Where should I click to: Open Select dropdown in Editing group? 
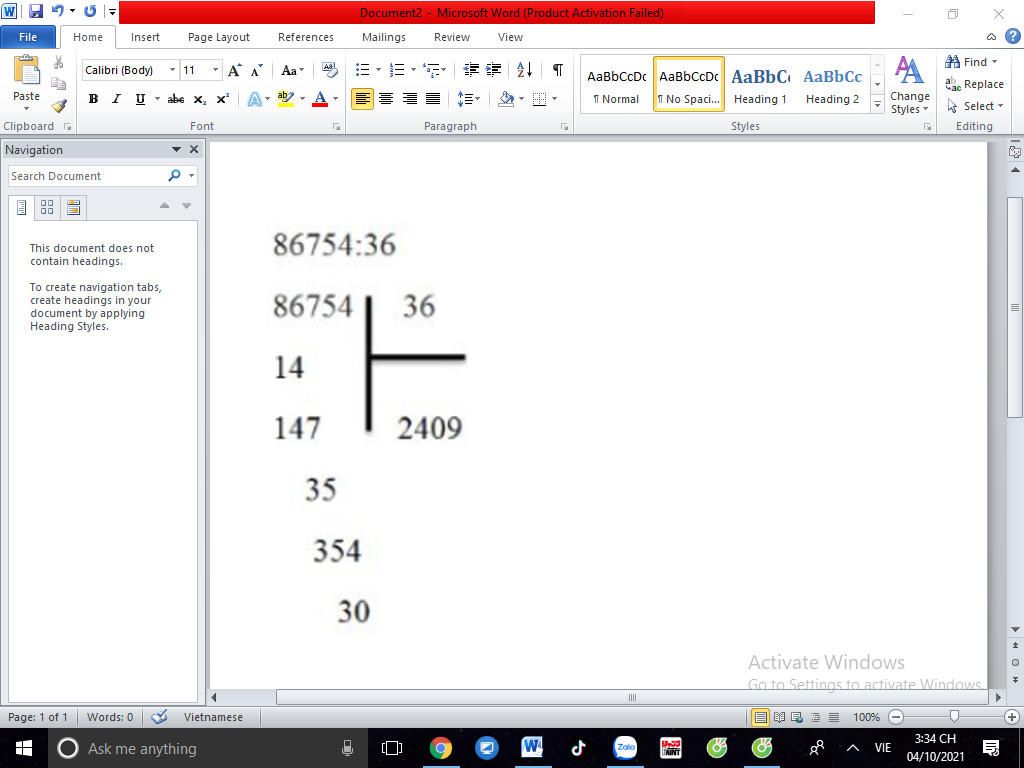[x=975, y=106]
